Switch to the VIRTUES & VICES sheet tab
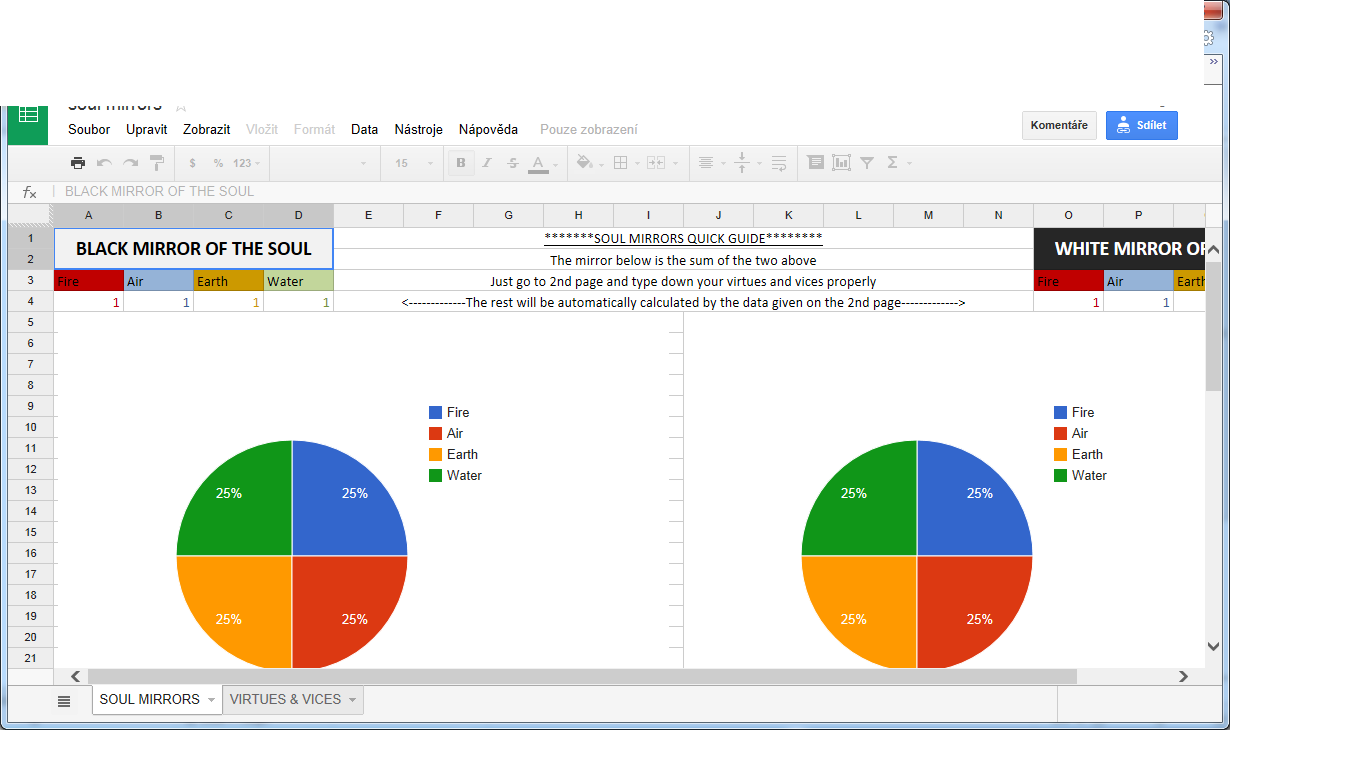Viewport: 1366px width, 768px height. pyautogui.click(x=285, y=700)
